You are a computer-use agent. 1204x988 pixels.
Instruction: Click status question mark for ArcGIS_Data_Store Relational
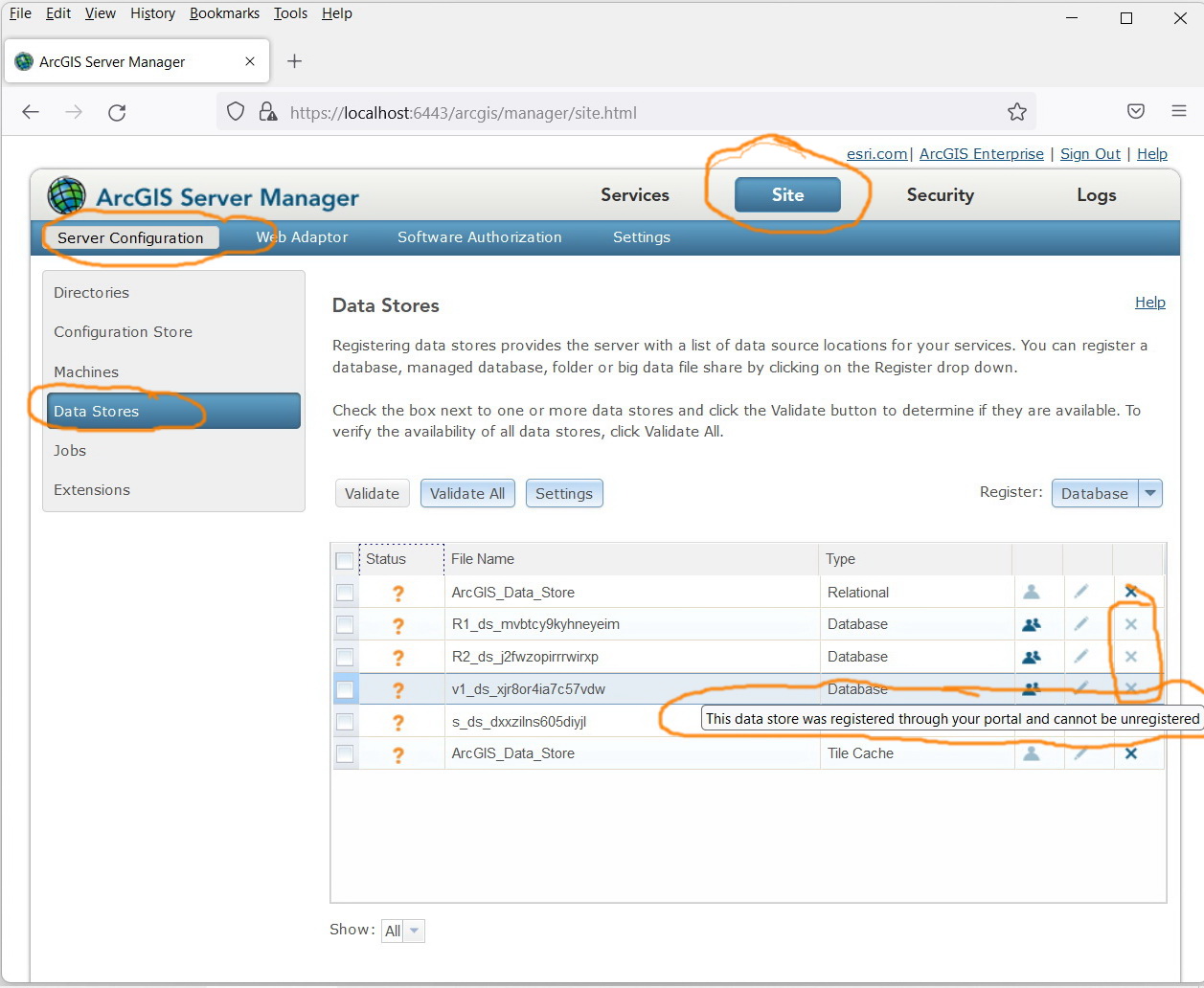(398, 593)
